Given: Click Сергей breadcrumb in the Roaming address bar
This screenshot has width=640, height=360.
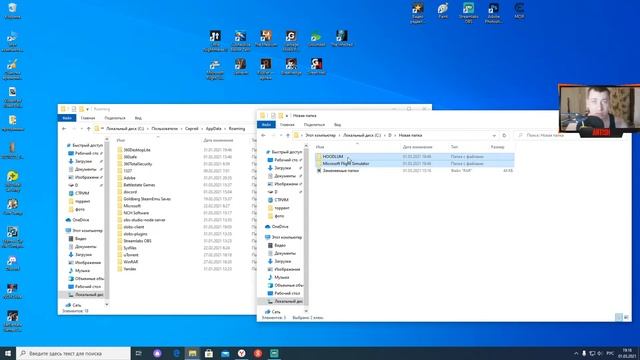Looking at the screenshot, I should pyautogui.click(x=191, y=129).
